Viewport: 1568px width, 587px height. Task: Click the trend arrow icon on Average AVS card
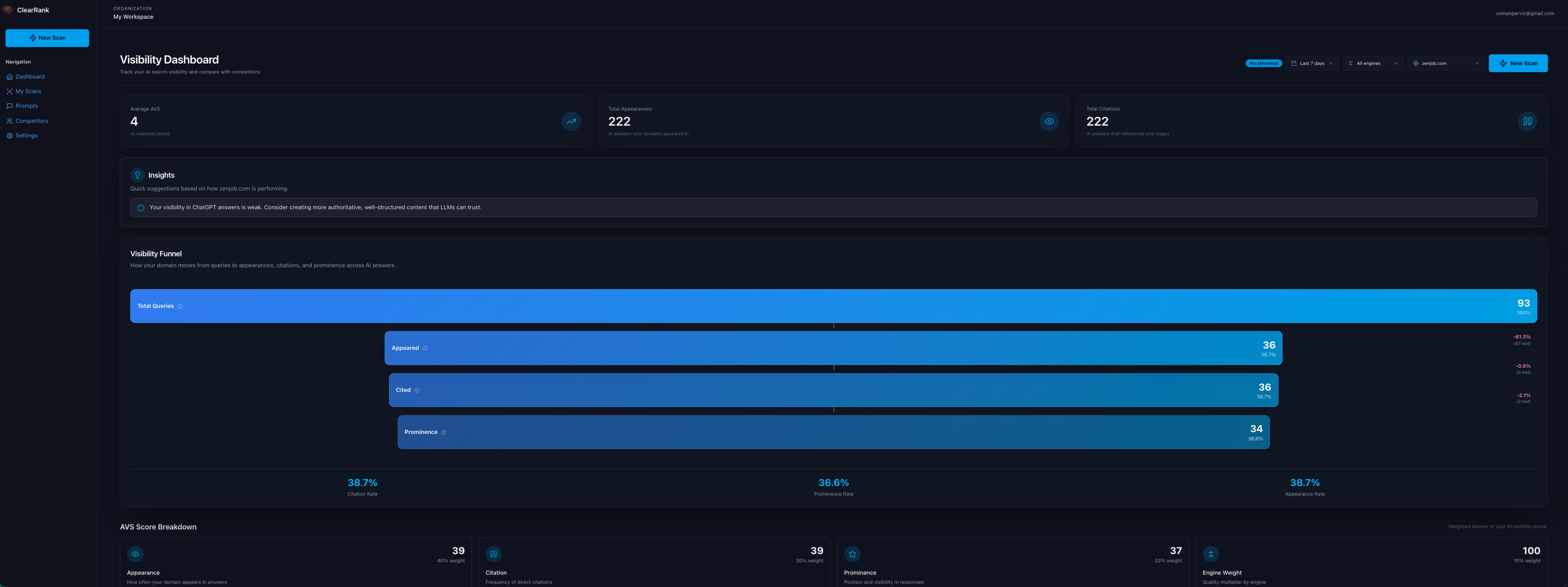pyautogui.click(x=571, y=121)
